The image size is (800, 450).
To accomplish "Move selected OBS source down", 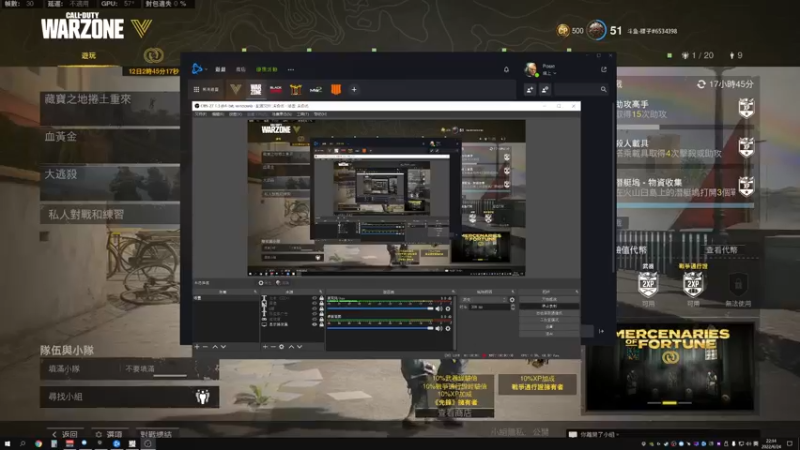I will coord(299,347).
